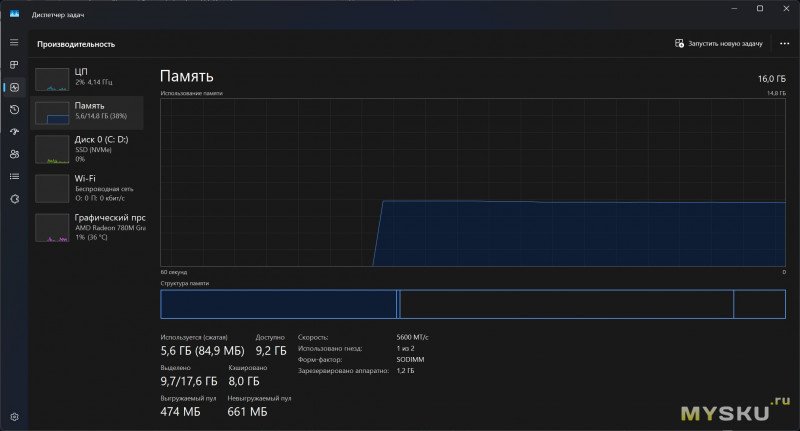Open the Users page icon
The image size is (800, 431).
pyautogui.click(x=14, y=154)
